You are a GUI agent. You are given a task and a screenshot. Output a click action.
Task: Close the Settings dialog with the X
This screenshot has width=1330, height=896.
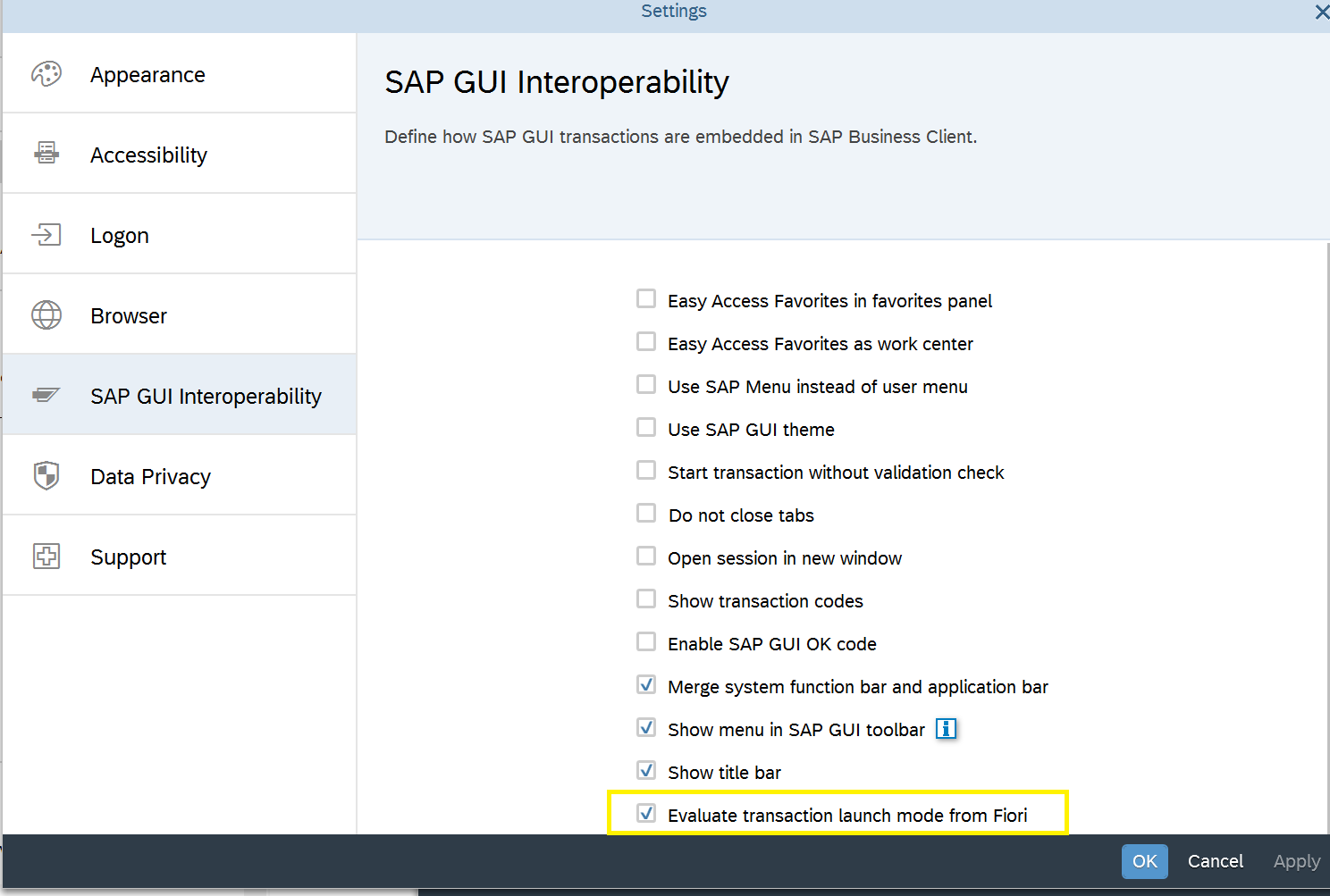[x=1321, y=12]
